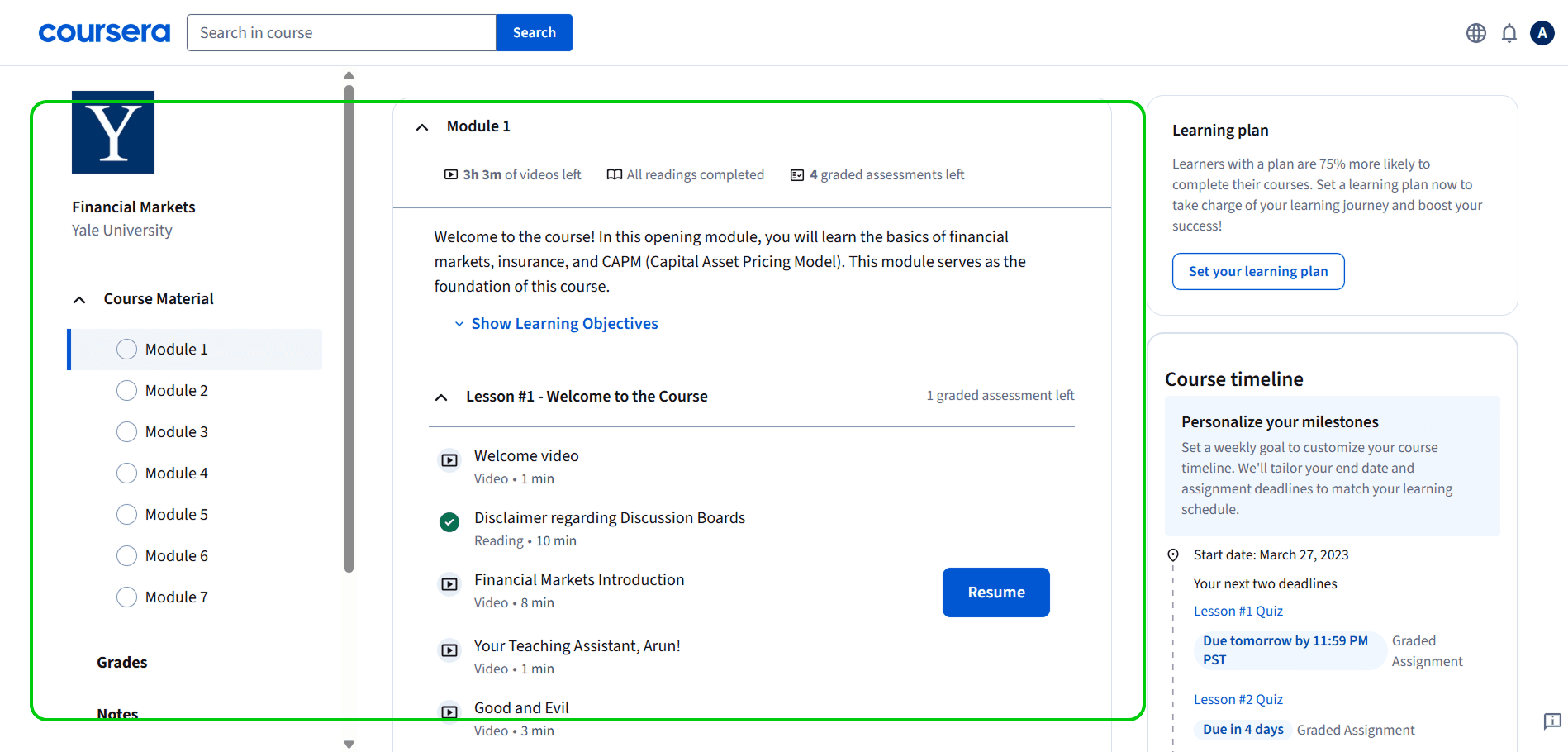
Task: Select the Module 3 status circle
Action: (x=126, y=432)
